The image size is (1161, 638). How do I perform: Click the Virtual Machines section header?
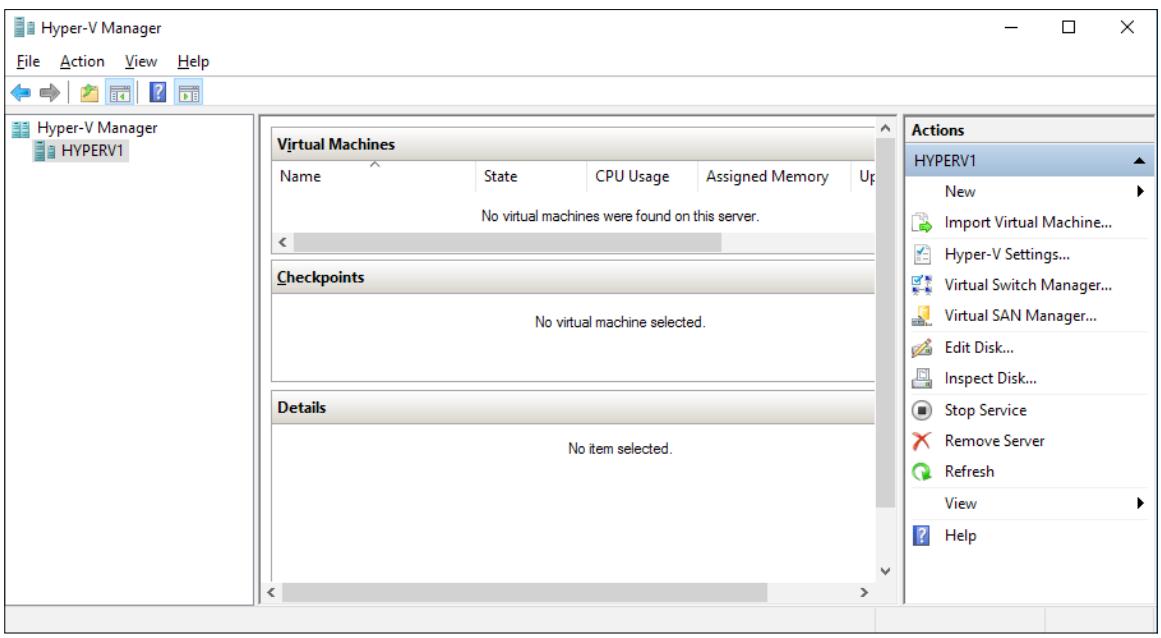pos(573,144)
